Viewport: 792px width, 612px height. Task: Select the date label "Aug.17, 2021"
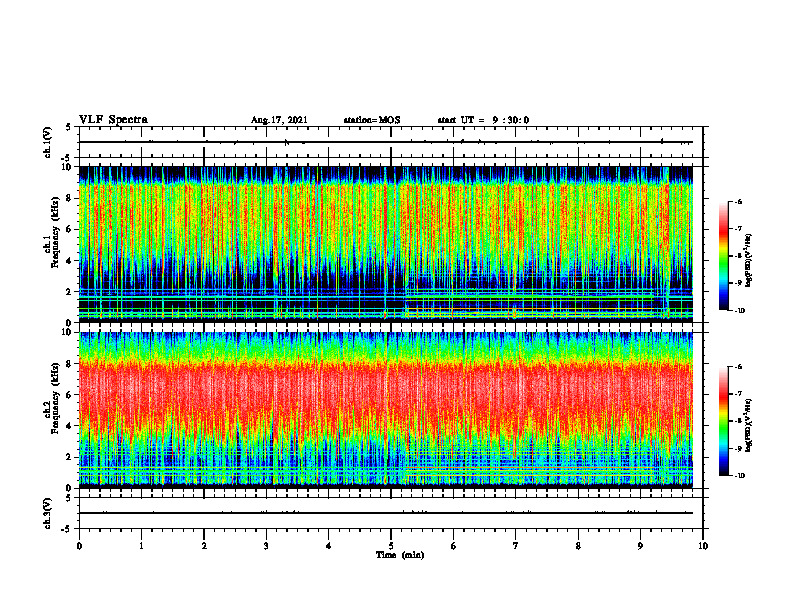point(279,120)
